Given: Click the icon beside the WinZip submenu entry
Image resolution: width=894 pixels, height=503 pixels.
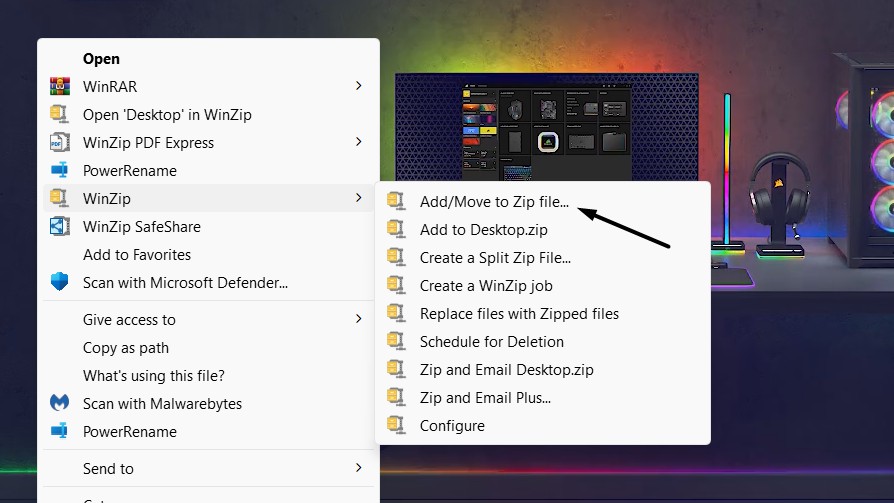Looking at the screenshot, I should [59, 198].
